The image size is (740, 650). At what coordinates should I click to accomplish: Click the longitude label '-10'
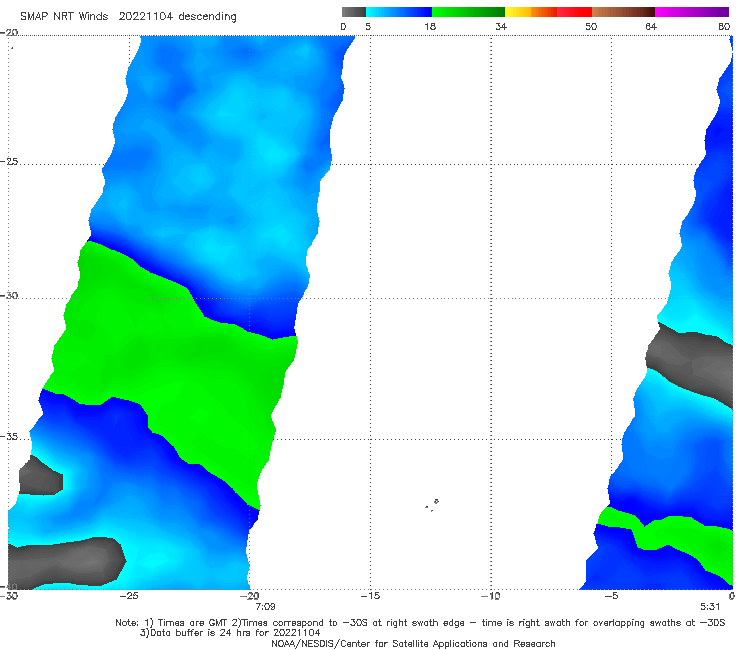[x=490, y=596]
